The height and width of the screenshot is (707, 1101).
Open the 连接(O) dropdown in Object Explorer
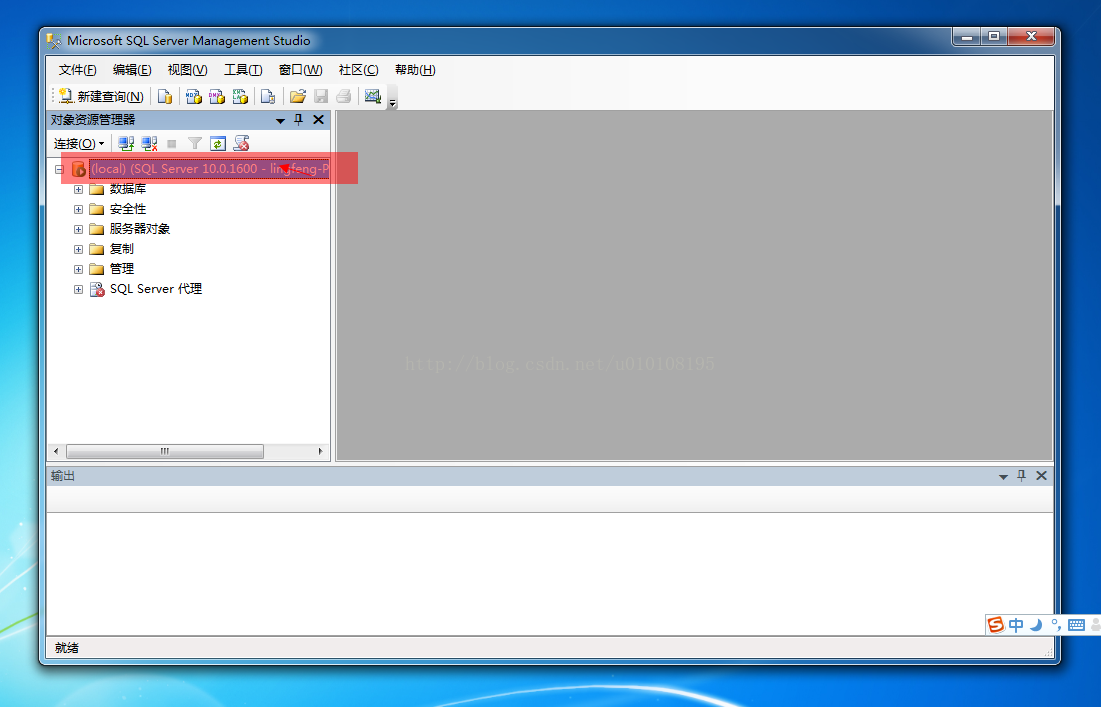coord(79,143)
